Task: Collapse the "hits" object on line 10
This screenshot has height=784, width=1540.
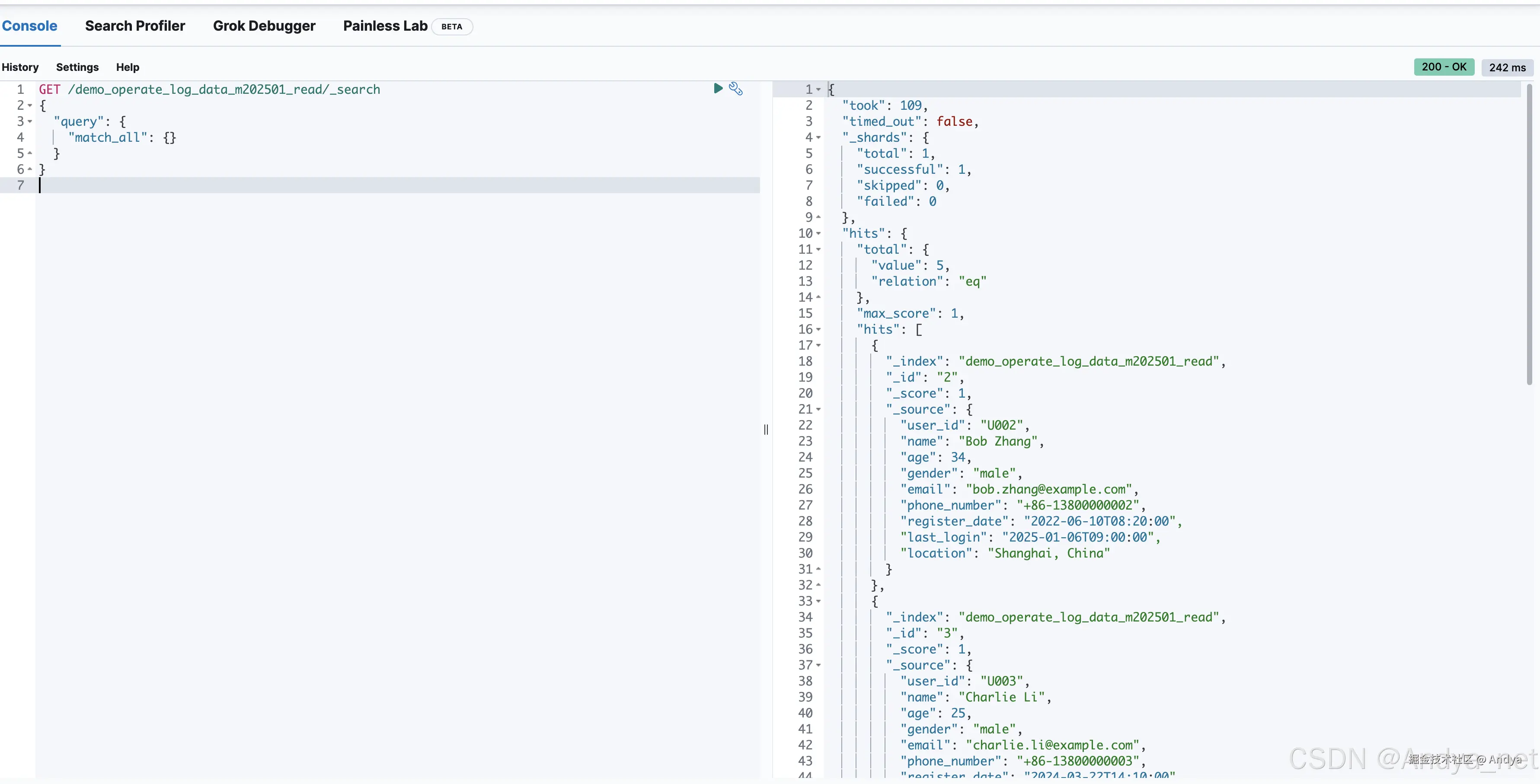Action: 818,234
